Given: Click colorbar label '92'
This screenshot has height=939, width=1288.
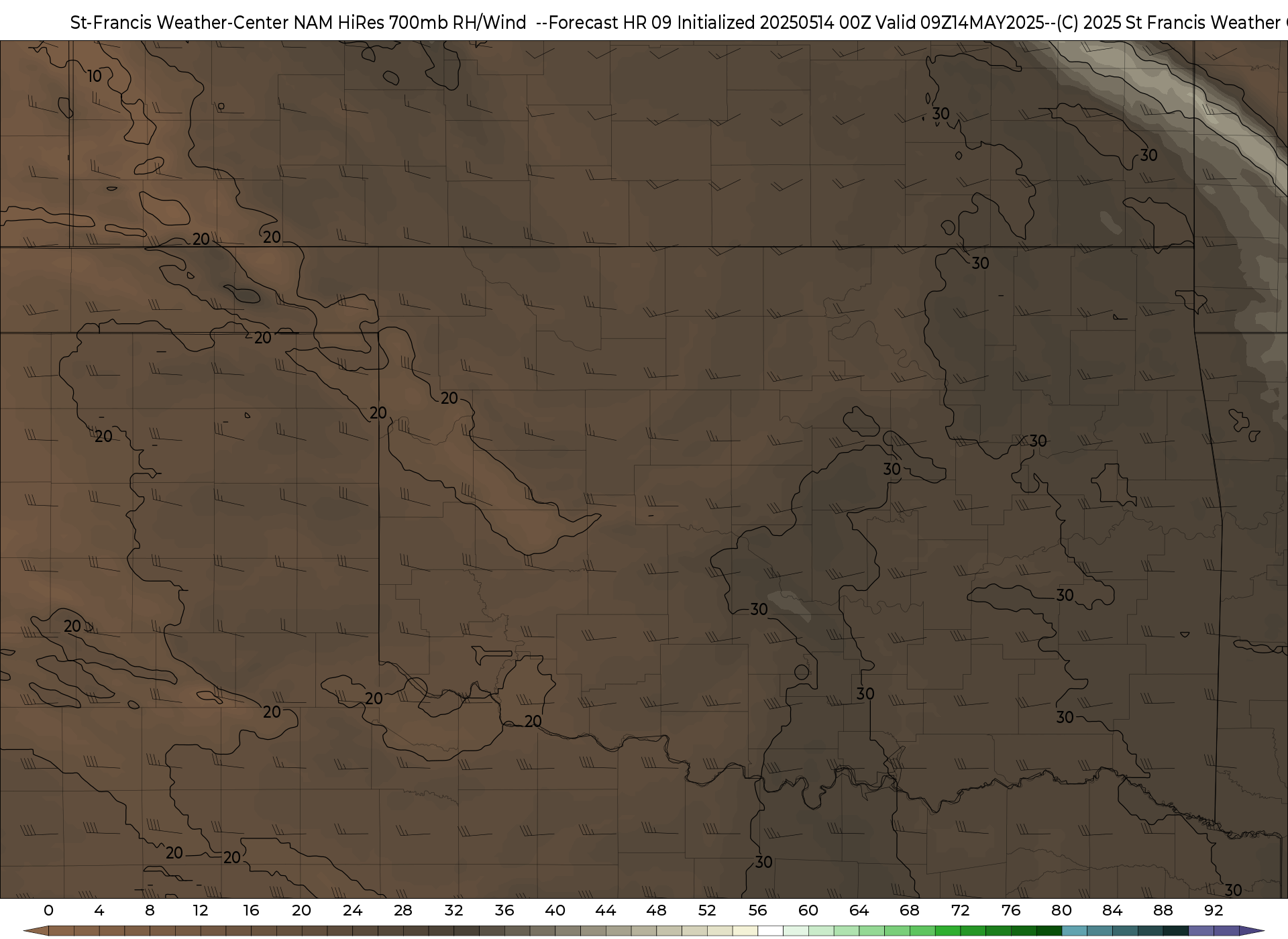Looking at the screenshot, I should pos(1214,911).
